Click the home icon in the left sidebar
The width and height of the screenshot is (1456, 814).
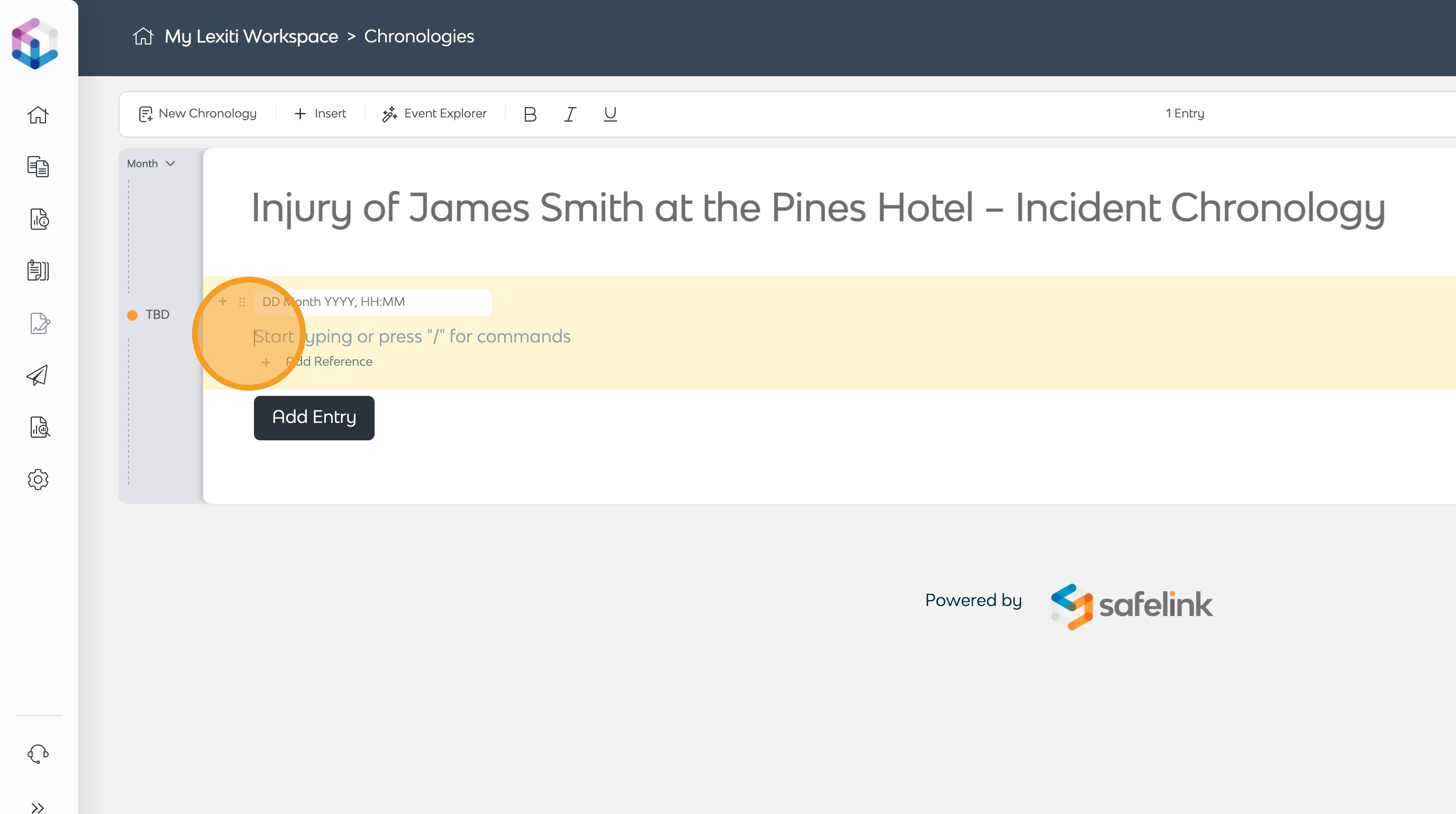coord(38,115)
